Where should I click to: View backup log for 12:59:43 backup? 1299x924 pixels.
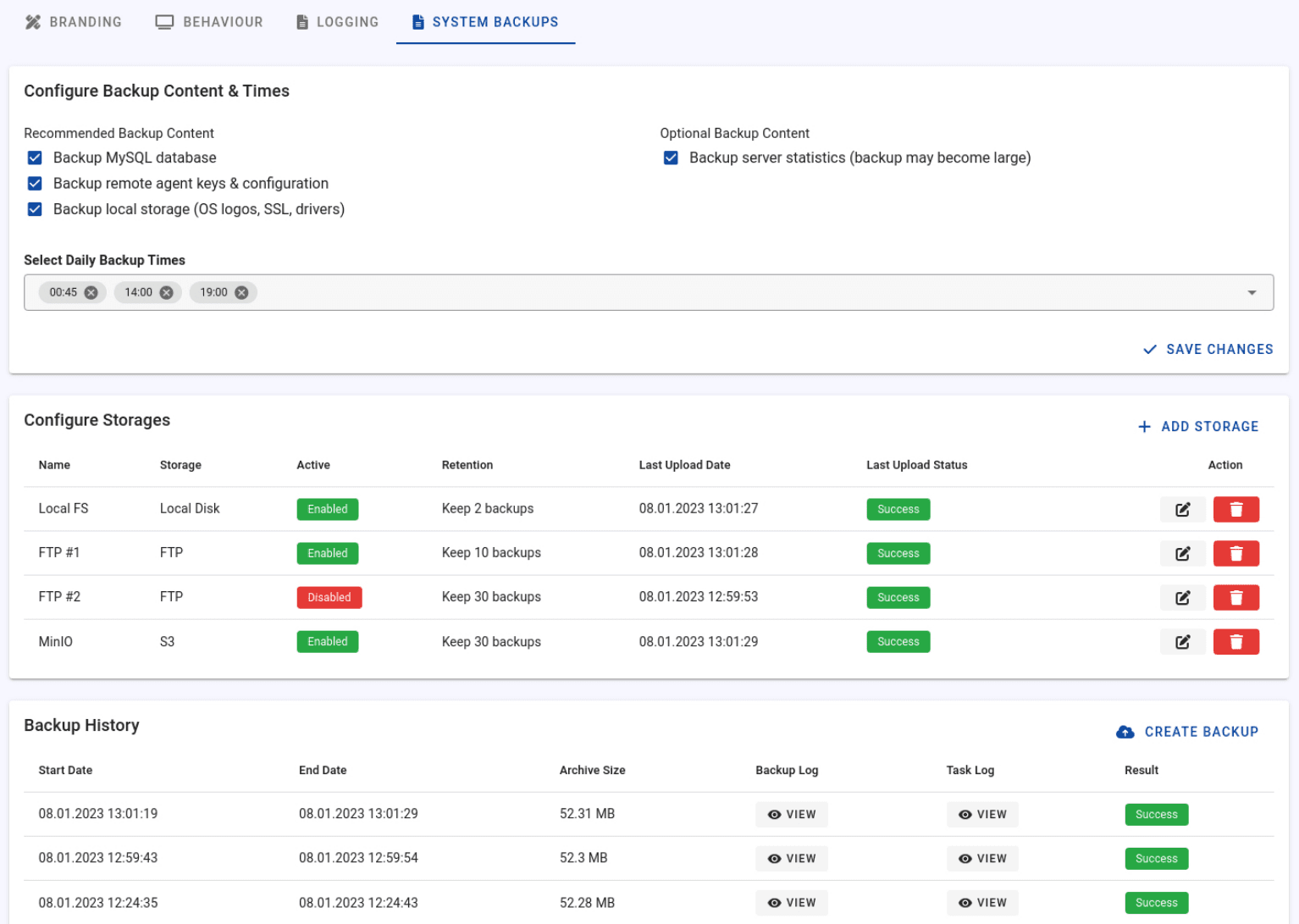pos(792,859)
